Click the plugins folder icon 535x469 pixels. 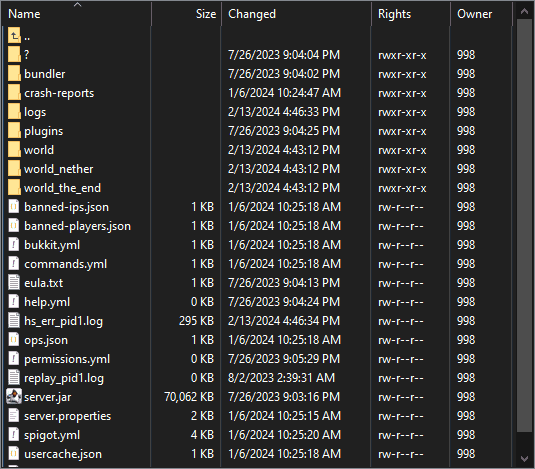(x=14, y=131)
